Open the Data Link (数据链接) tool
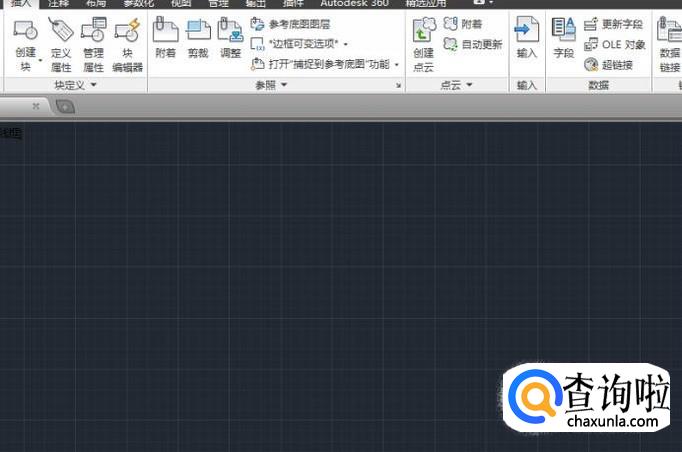This screenshot has height=452, width=682. tap(669, 44)
